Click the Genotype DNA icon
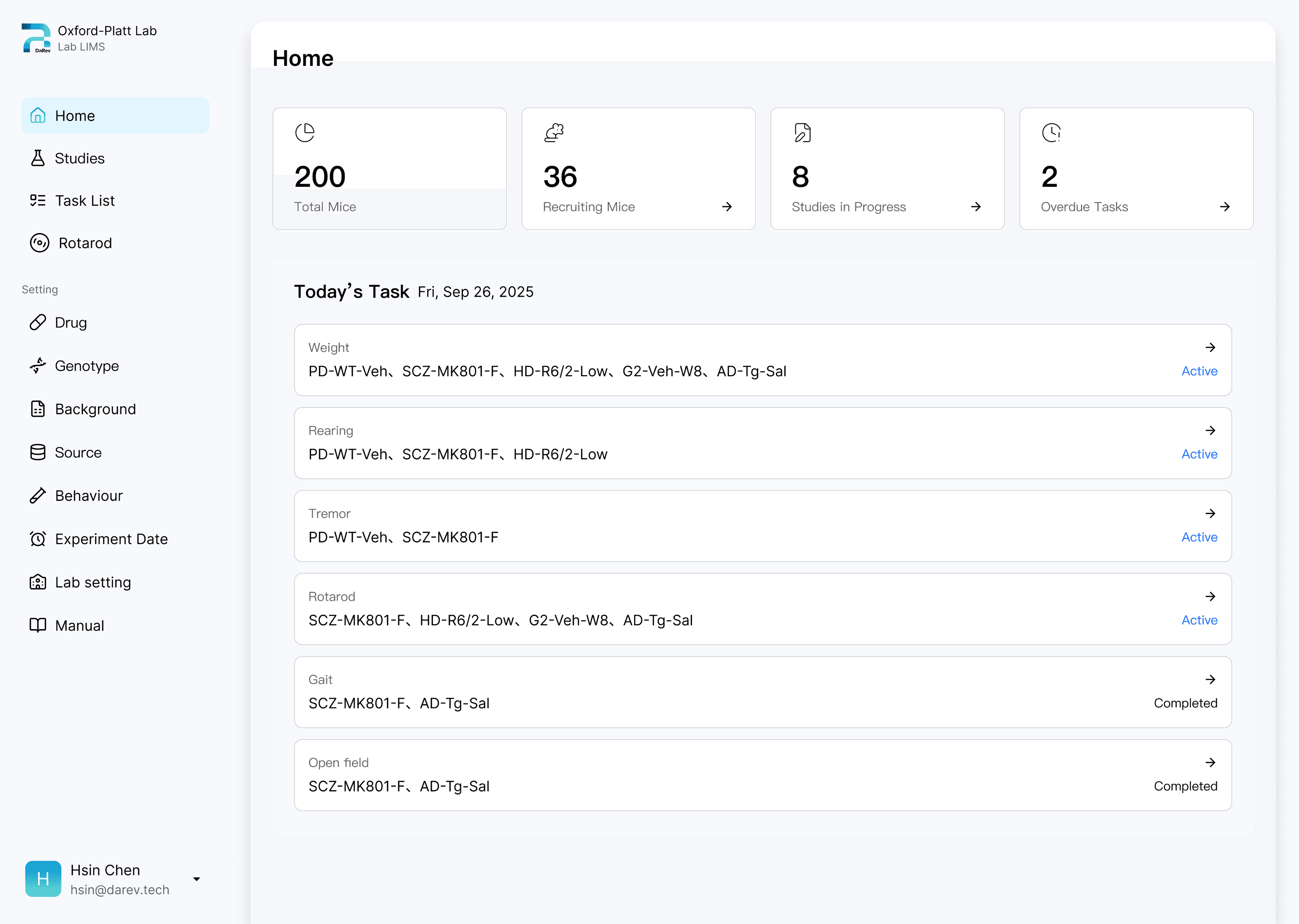 click(x=38, y=365)
